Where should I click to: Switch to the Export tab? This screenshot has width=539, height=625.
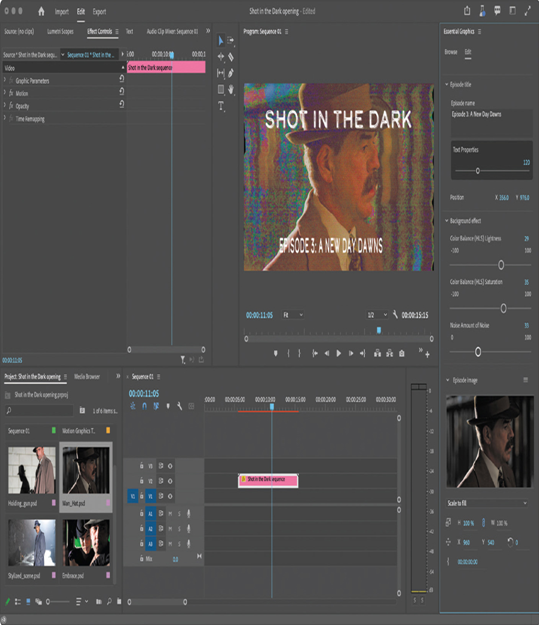pos(99,12)
